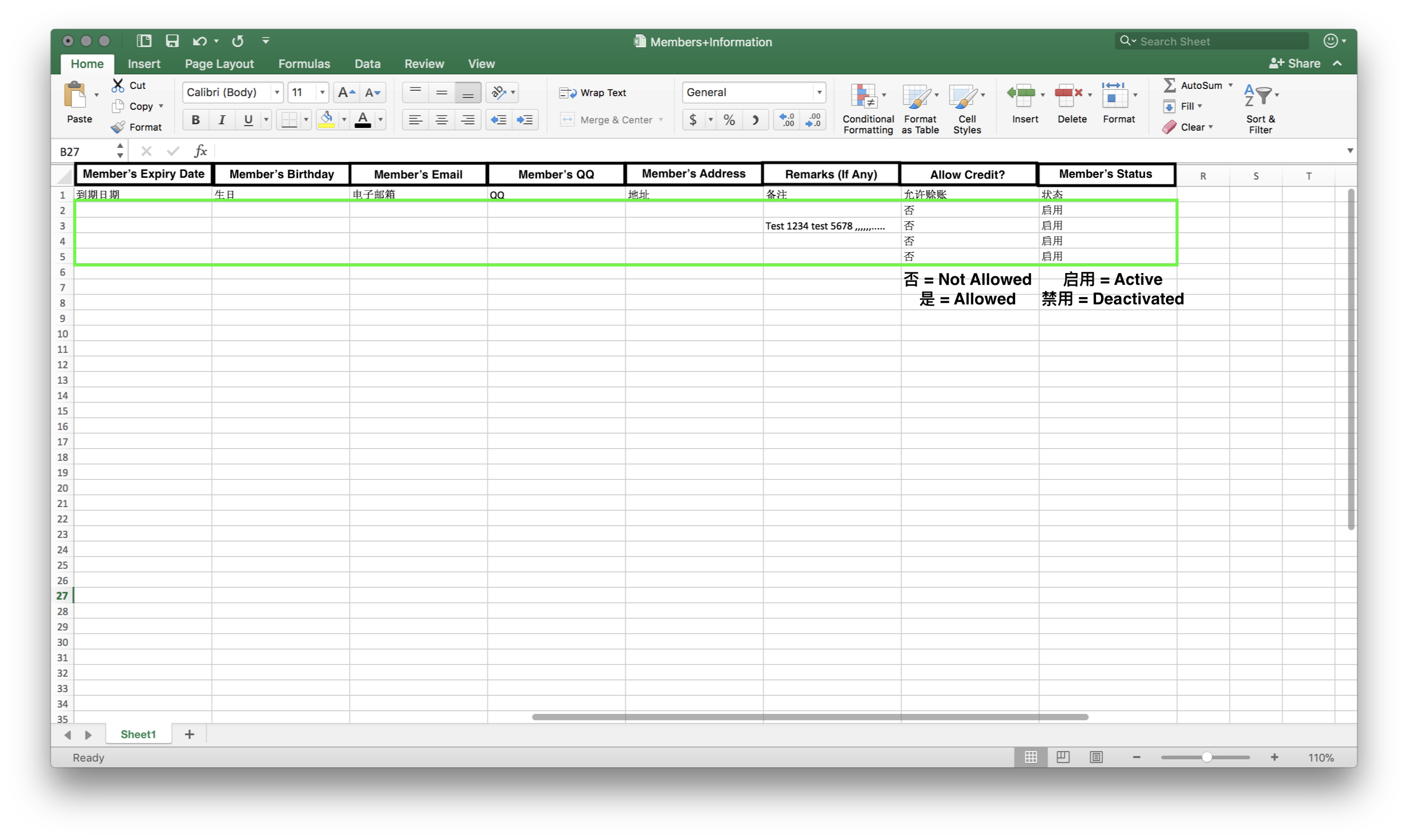The width and height of the screenshot is (1408, 840).
Task: Click the zoom slider handle
Action: [1207, 757]
